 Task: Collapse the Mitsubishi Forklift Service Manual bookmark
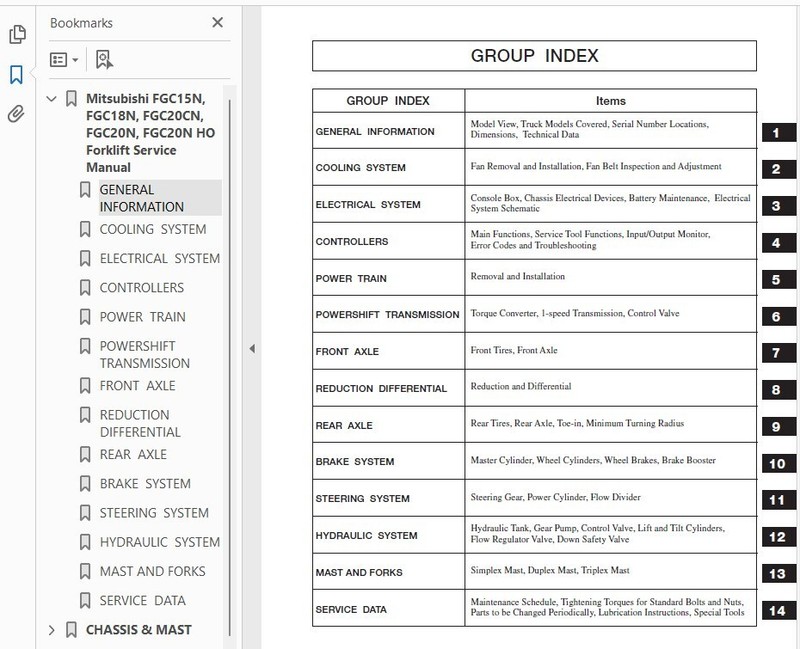click(52, 98)
